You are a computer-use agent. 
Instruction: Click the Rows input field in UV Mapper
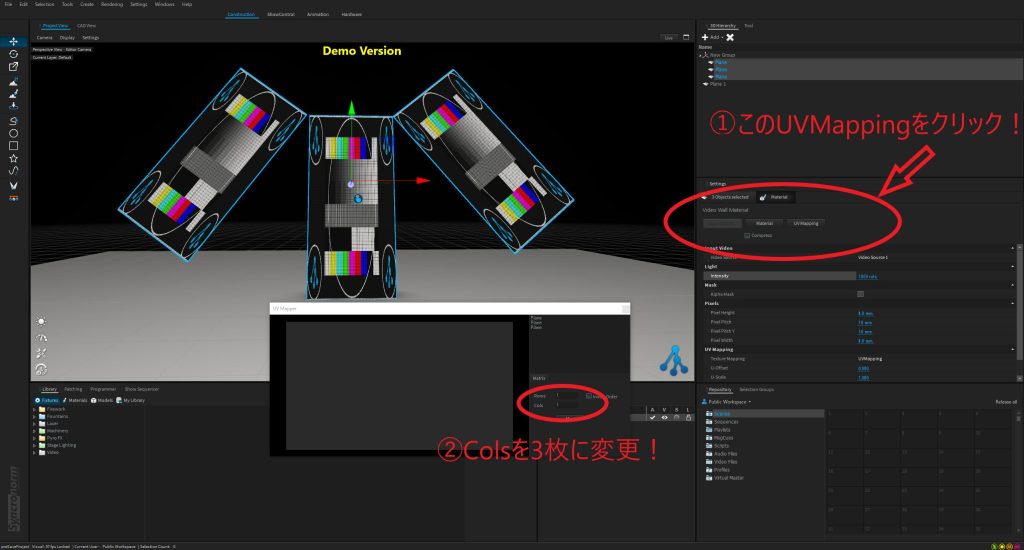pyautogui.click(x=566, y=395)
